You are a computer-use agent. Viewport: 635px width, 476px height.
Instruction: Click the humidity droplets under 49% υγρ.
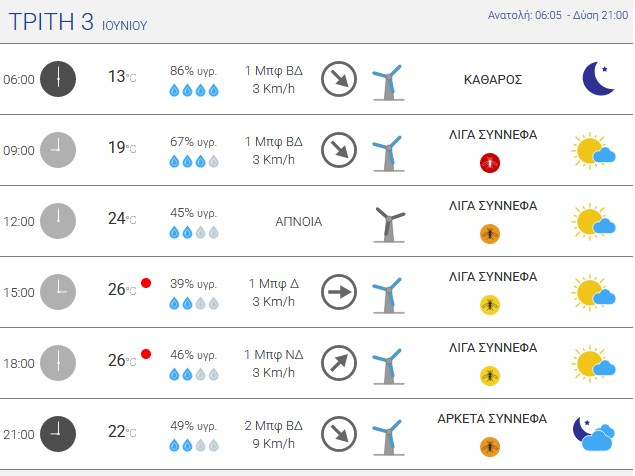(194, 446)
